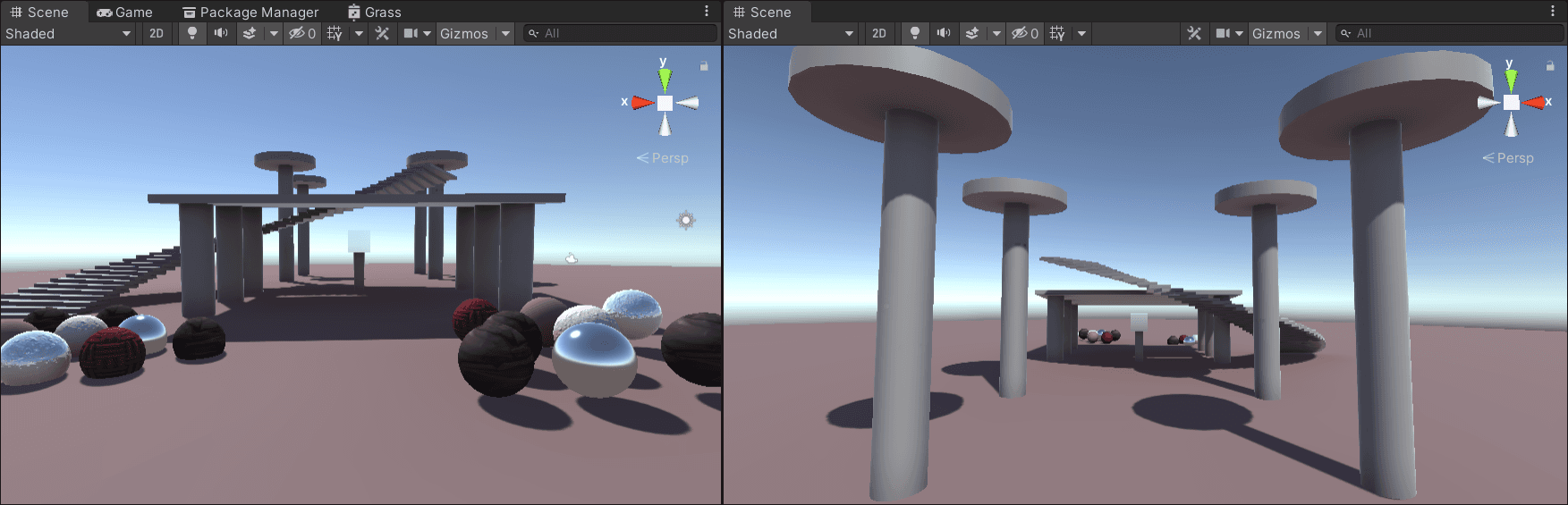Screen dimensions: 1568x505
Task: Open component tools icon in left Scene view
Action: [x=382, y=33]
